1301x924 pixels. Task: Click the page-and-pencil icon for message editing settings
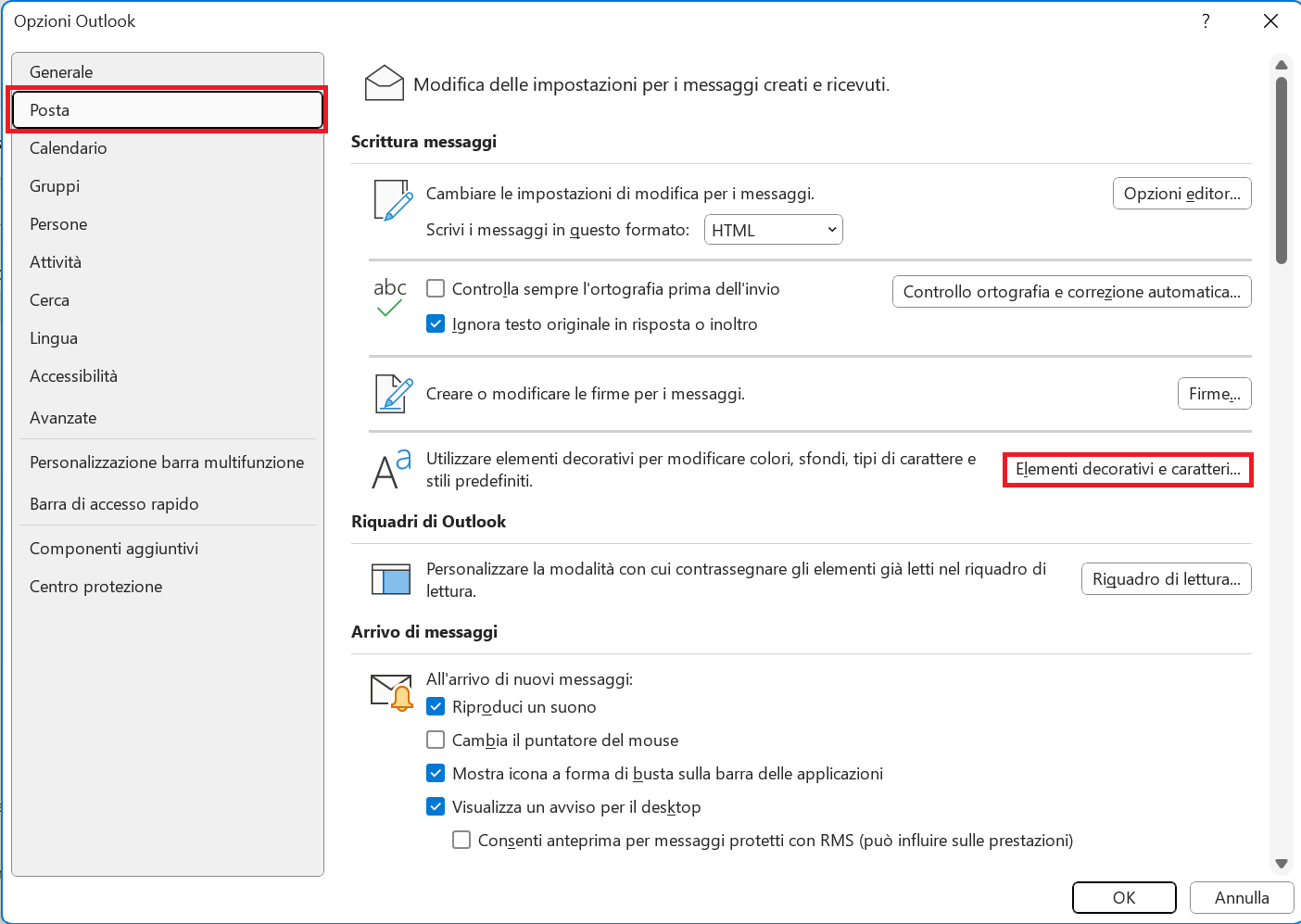coord(393,200)
